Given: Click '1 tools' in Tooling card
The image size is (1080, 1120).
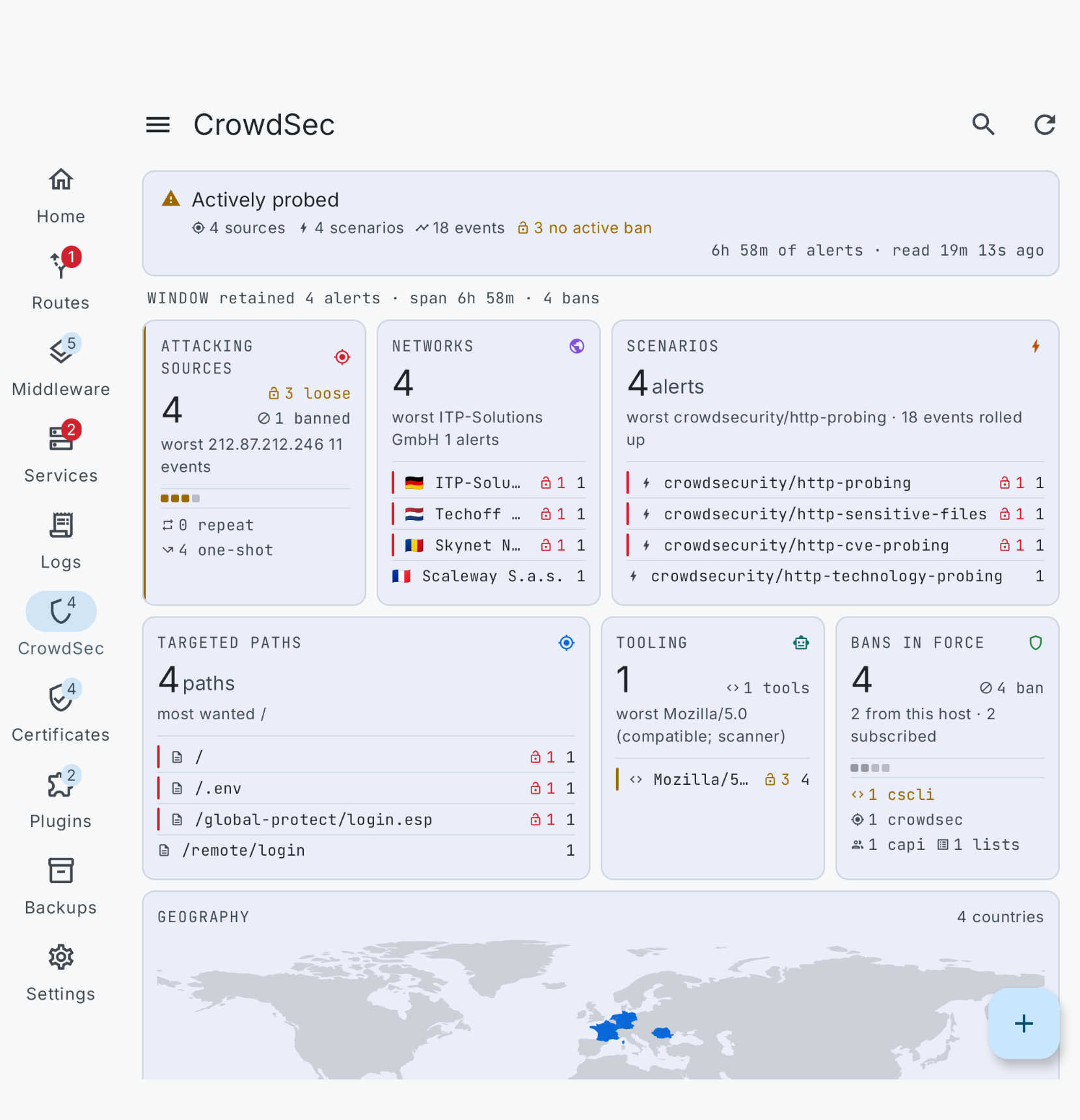Looking at the screenshot, I should click(x=768, y=687).
